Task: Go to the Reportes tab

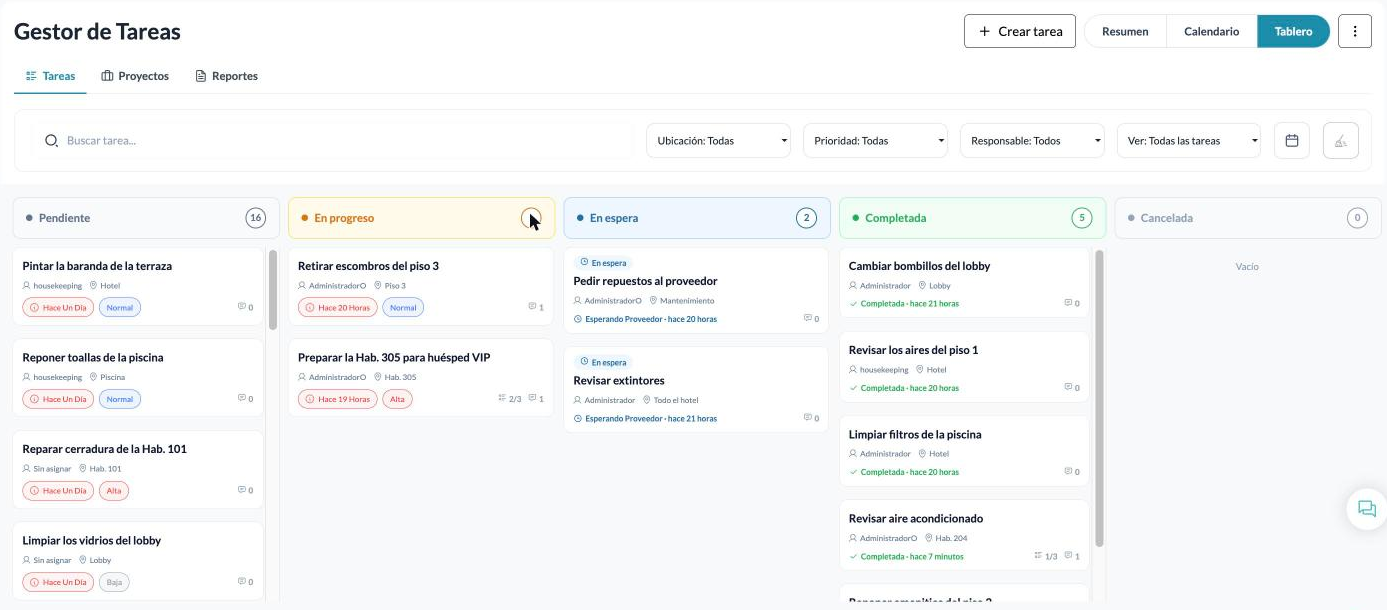Action: [227, 76]
